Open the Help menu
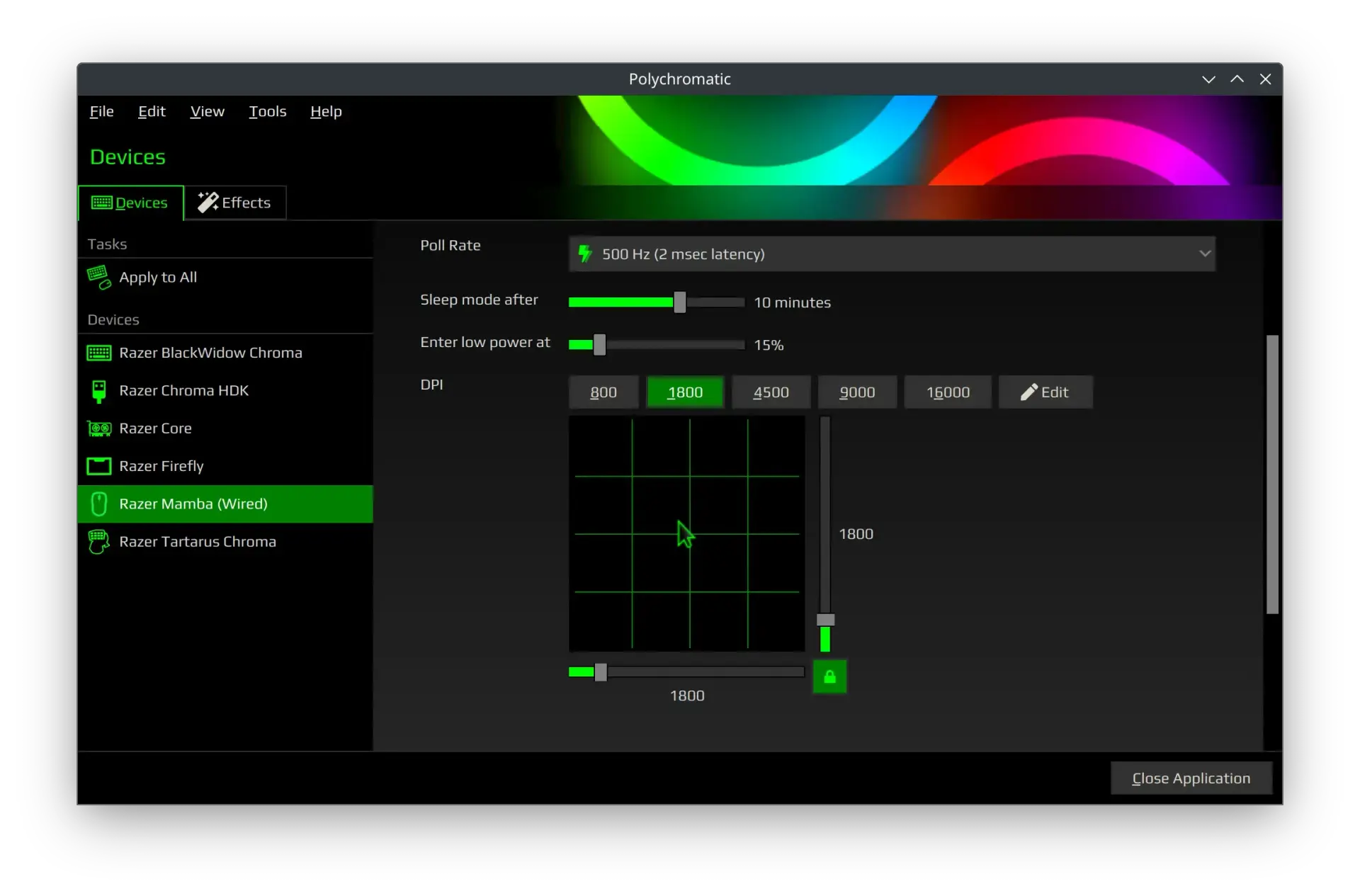 click(326, 111)
